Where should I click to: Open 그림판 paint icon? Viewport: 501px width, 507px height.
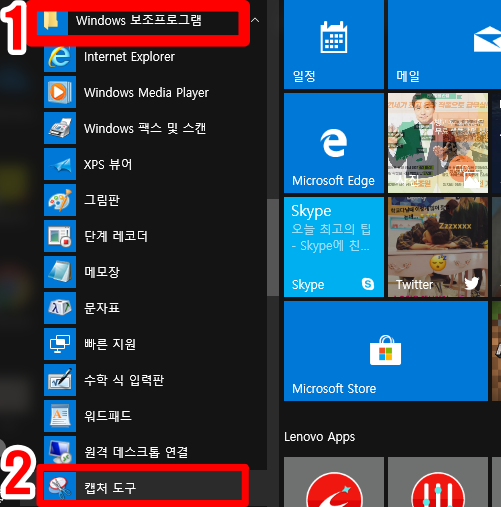point(60,200)
